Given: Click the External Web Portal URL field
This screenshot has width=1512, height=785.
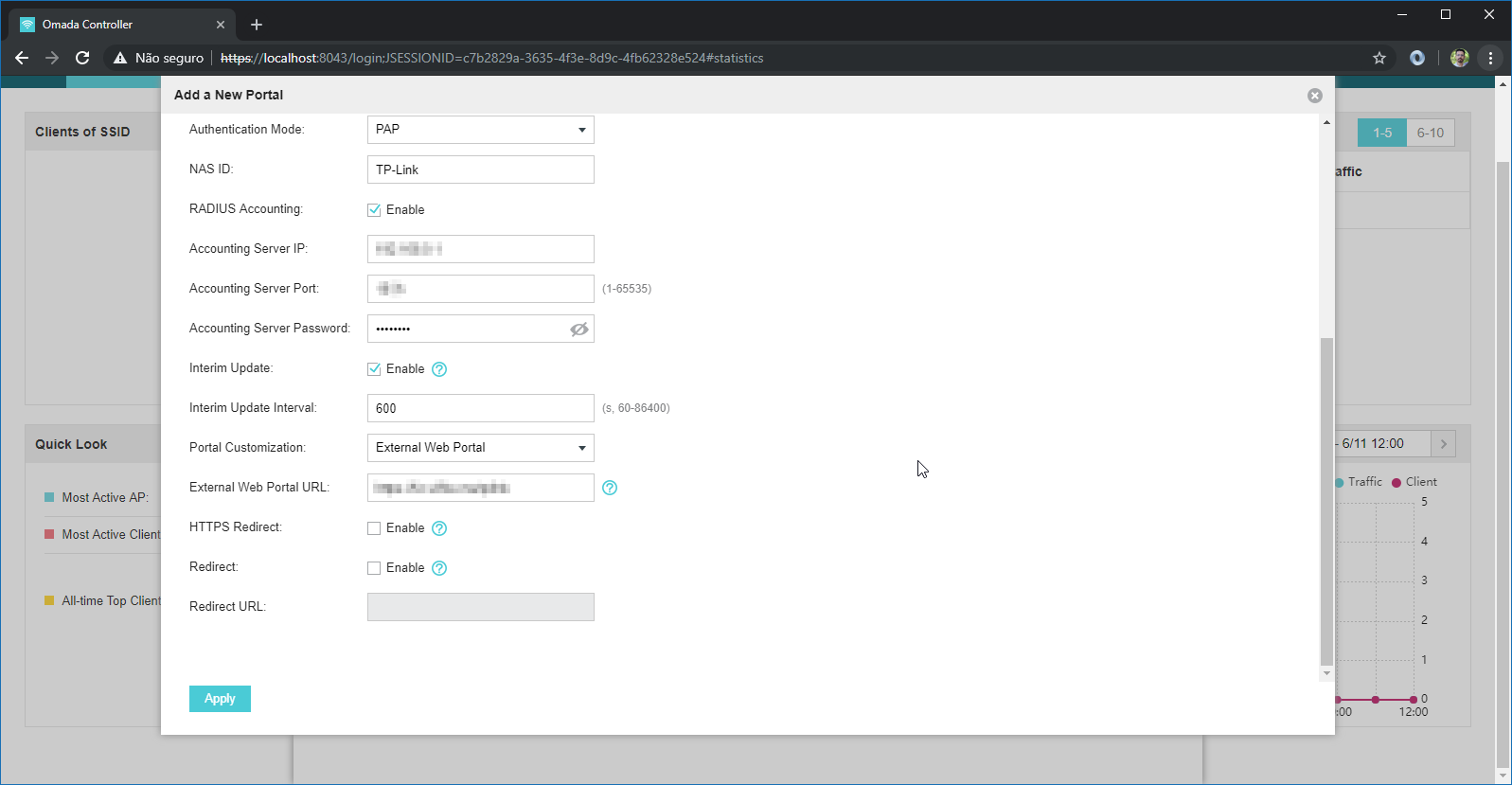Looking at the screenshot, I should pos(481,488).
